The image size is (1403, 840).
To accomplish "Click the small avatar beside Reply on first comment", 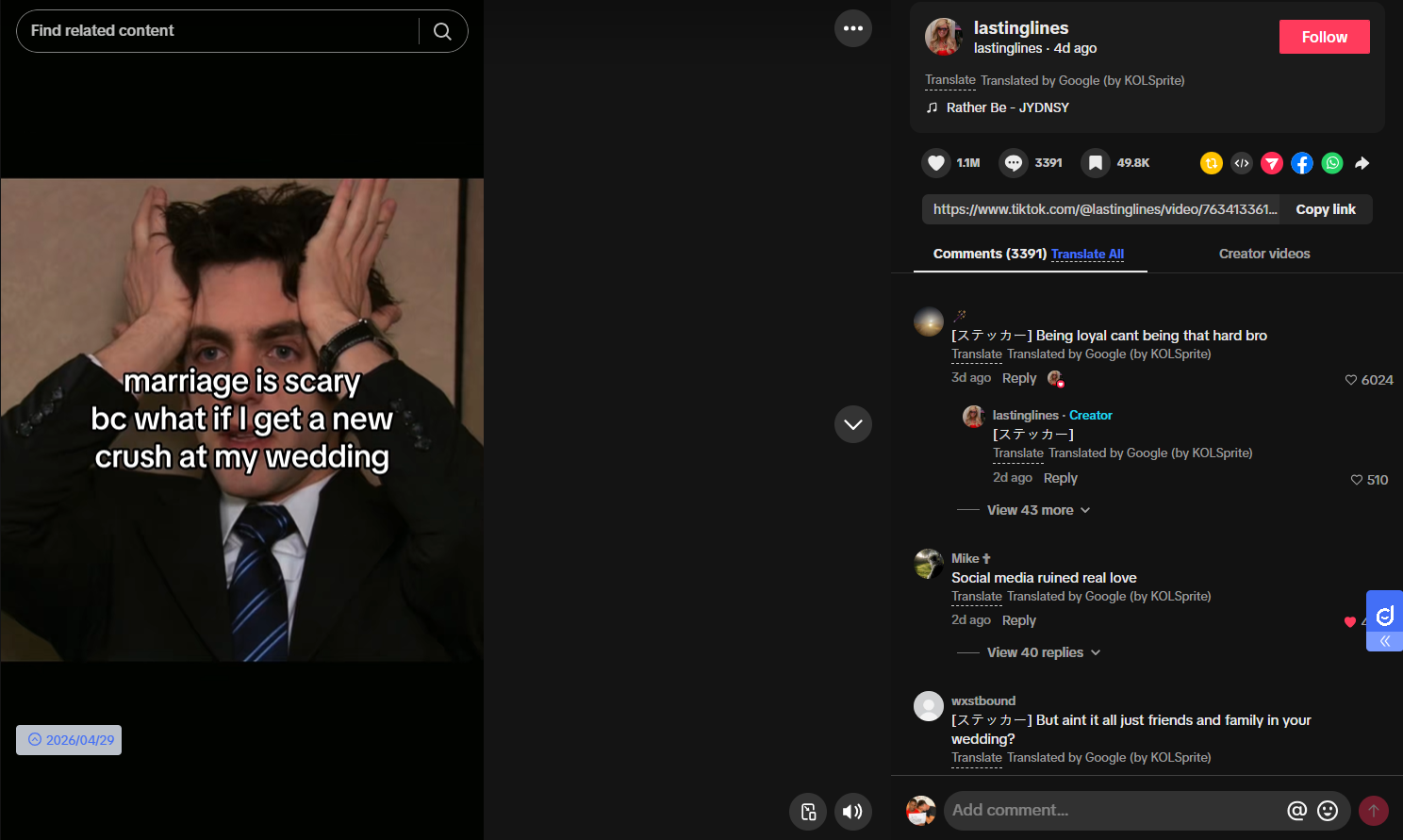I will click(1056, 379).
